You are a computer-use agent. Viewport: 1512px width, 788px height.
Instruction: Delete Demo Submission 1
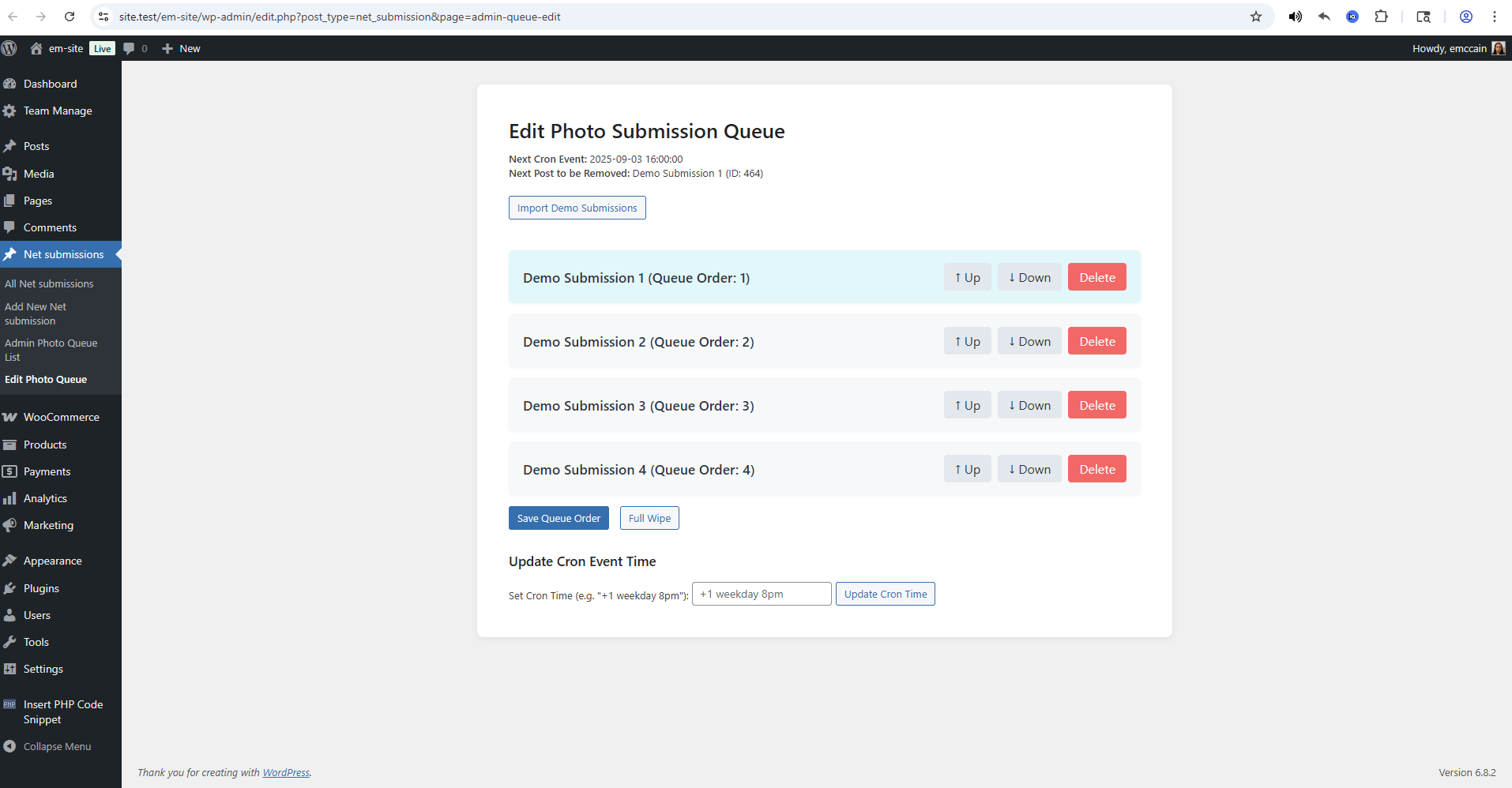[x=1097, y=277]
